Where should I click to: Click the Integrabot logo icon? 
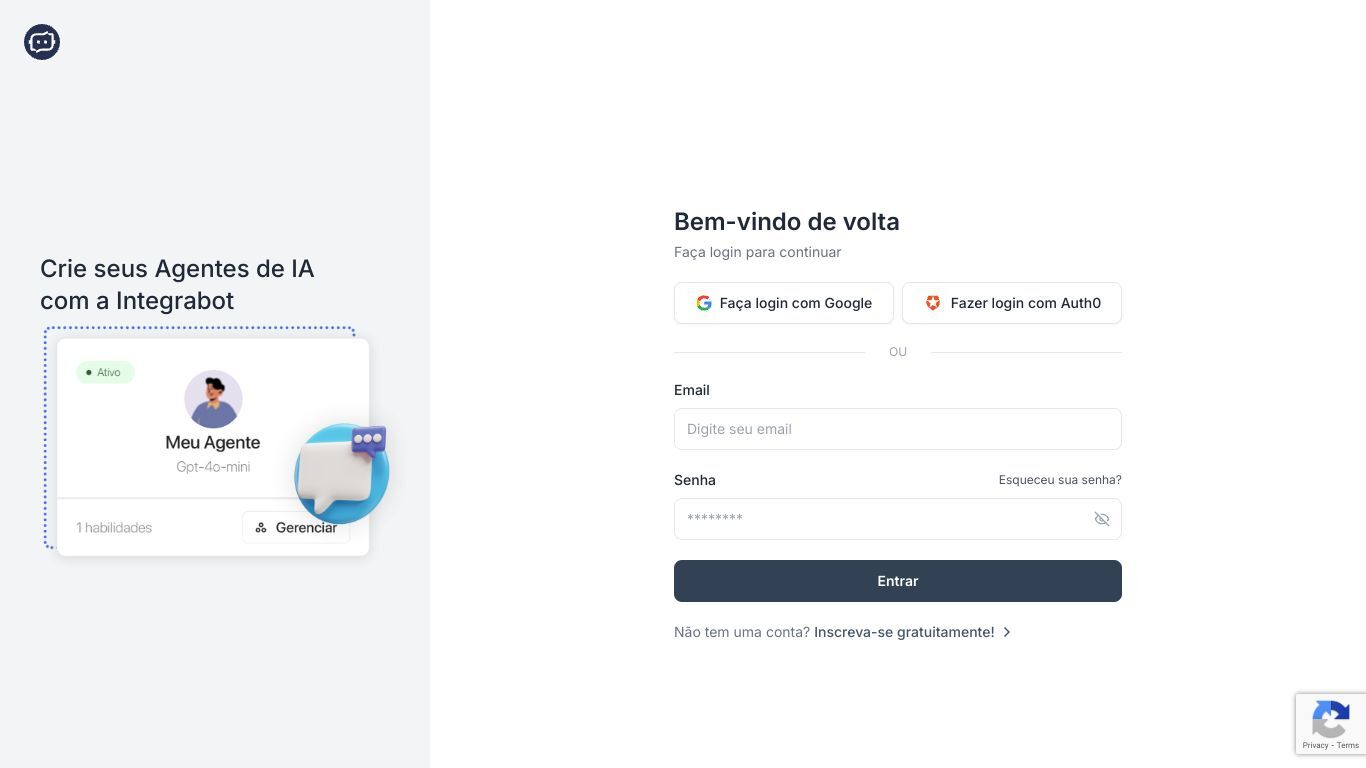click(42, 42)
